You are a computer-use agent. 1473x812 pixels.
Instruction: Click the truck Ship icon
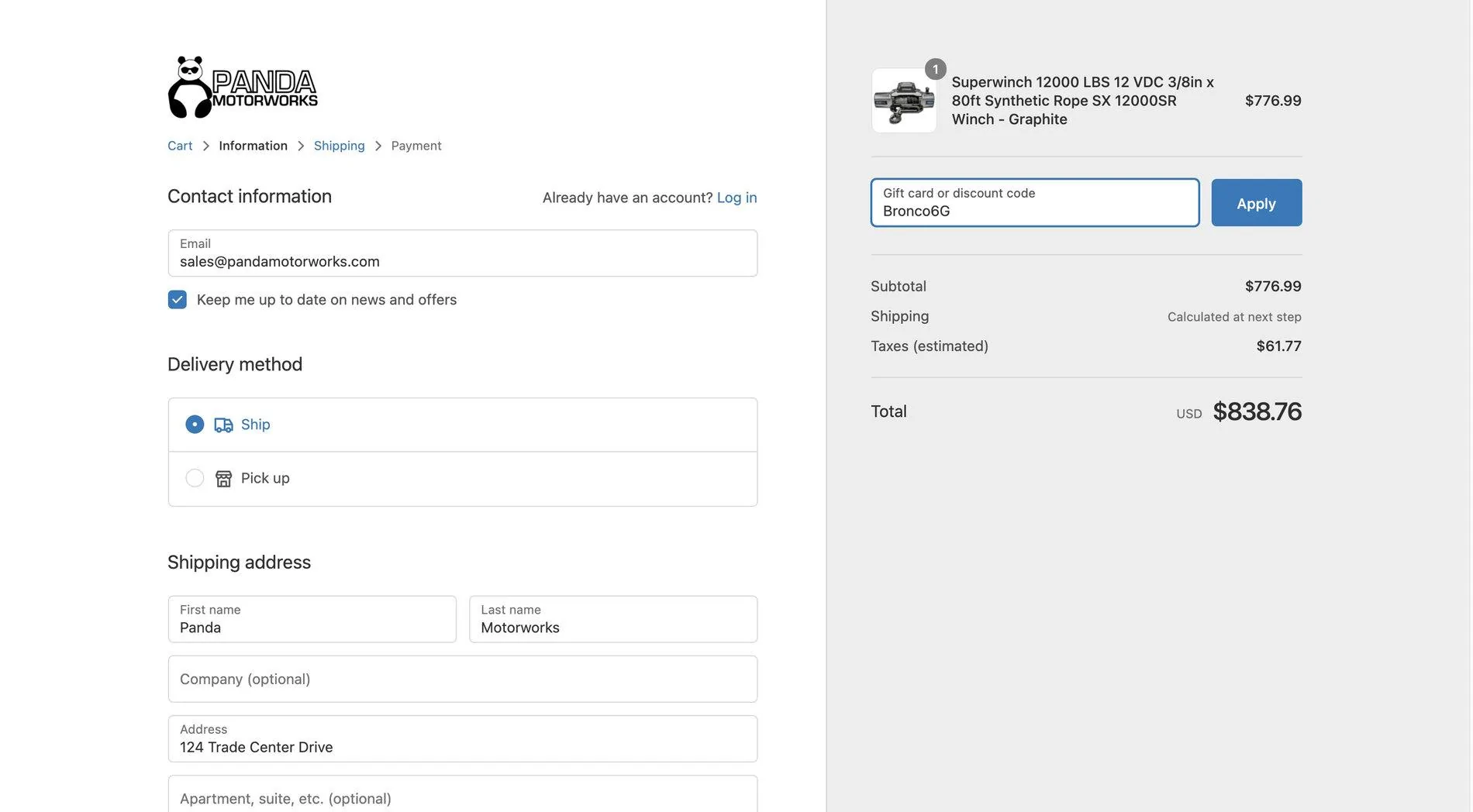pyautogui.click(x=223, y=425)
